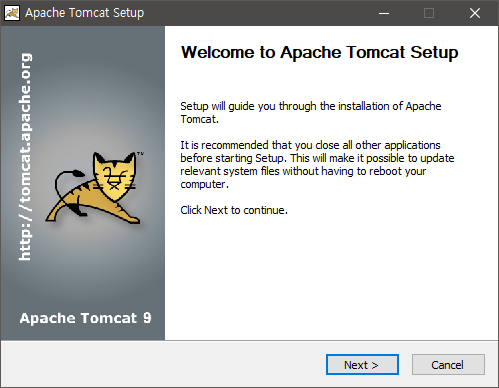
Task: Click the vertical http://tomcat.apache.org text
Action: coord(25,157)
